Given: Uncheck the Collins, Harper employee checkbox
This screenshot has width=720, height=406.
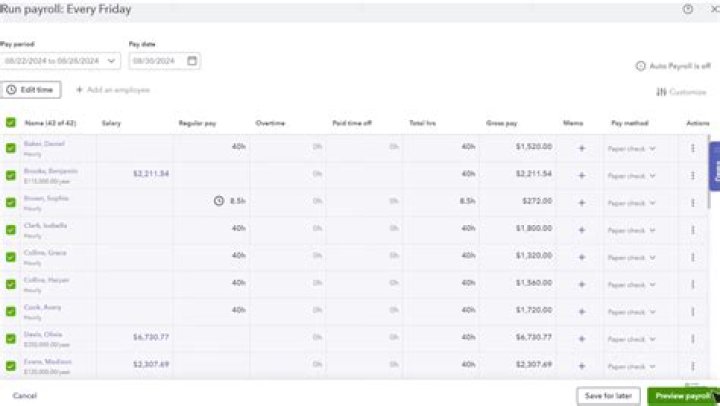Looking at the screenshot, I should (x=11, y=284).
